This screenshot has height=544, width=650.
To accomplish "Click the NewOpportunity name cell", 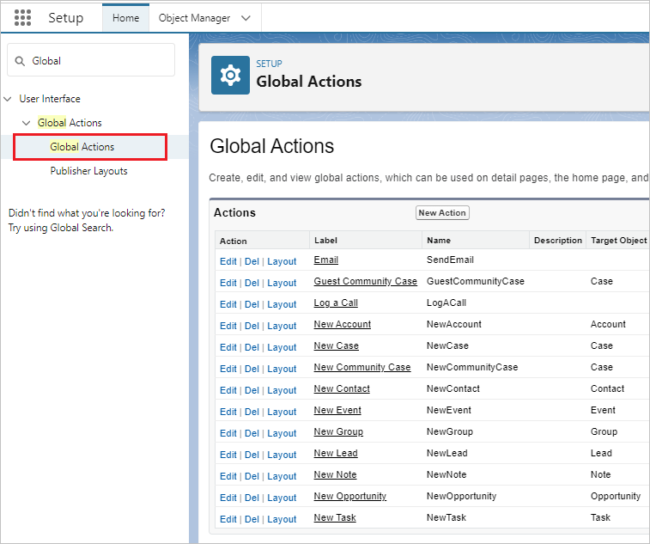I will point(461,496).
